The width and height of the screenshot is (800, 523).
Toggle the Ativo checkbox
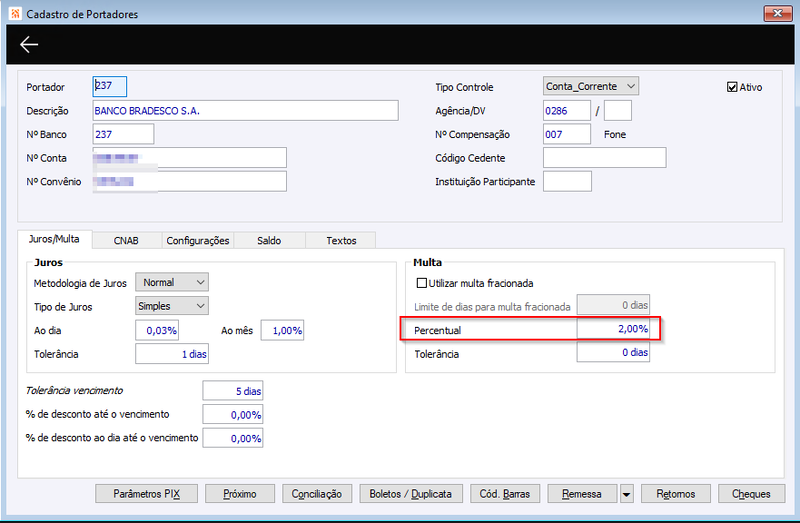tap(732, 87)
